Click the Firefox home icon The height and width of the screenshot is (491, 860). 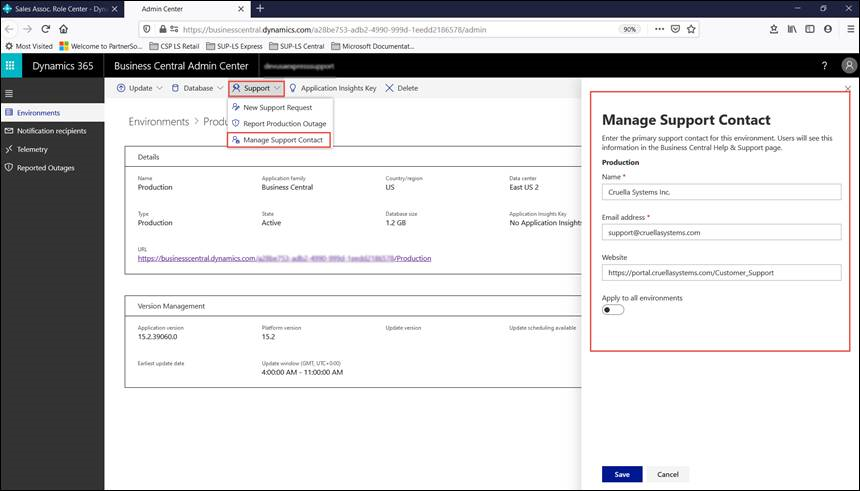pyautogui.click(x=64, y=29)
